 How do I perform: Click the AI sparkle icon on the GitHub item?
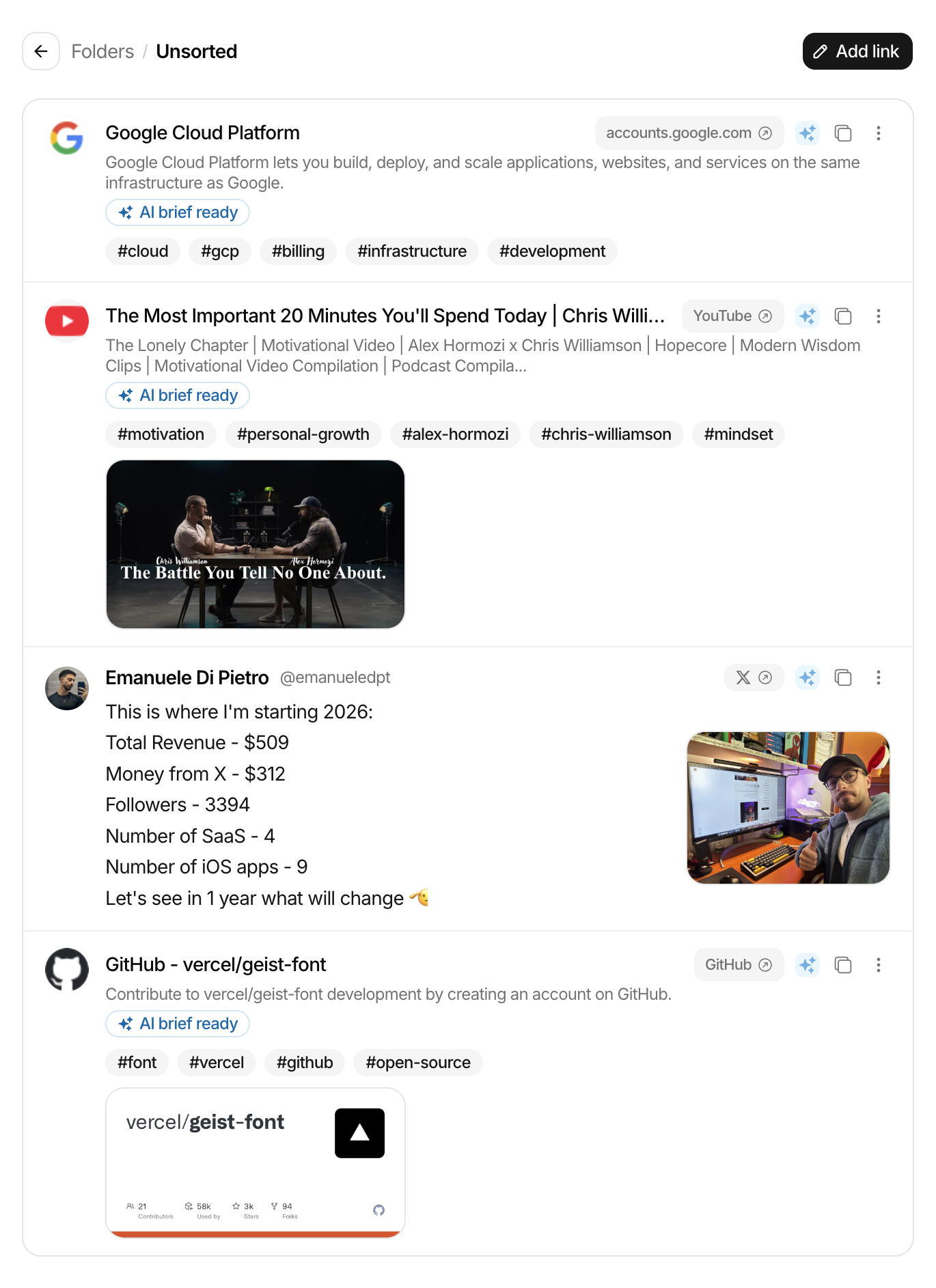(808, 965)
